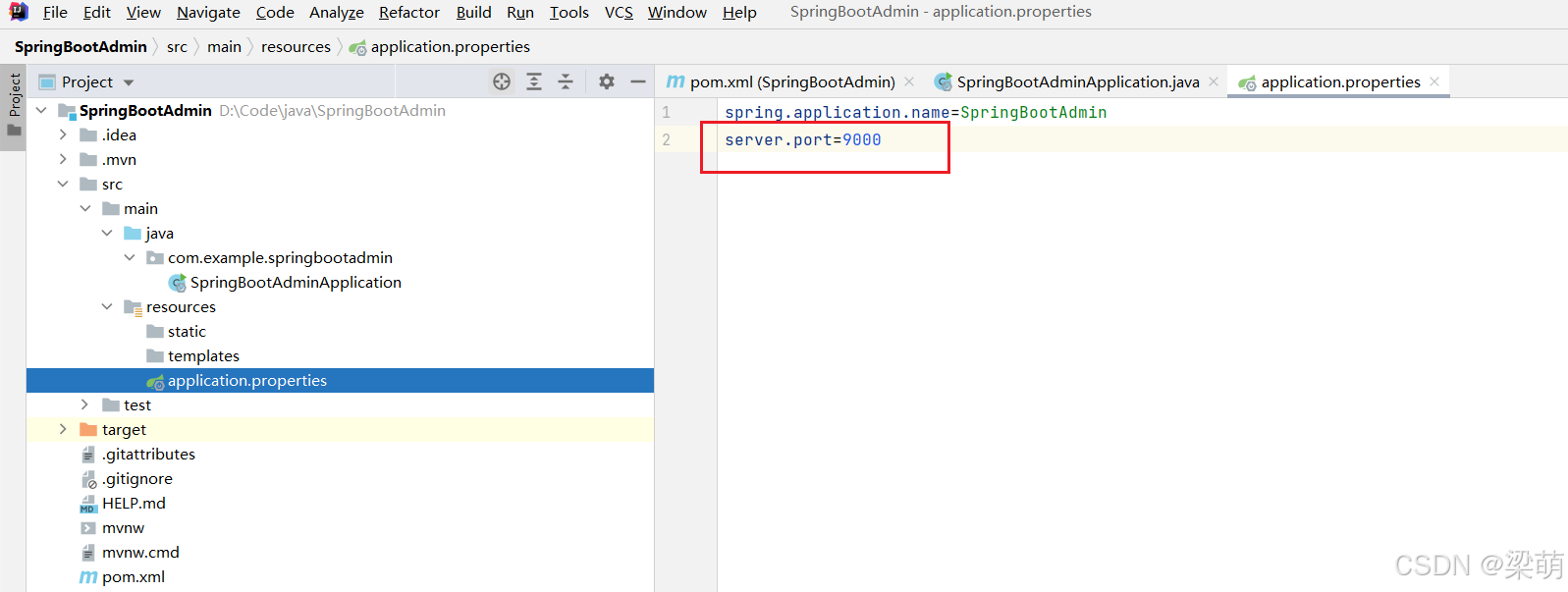This screenshot has width=1568, height=592.
Task: Click the Spring leaf icon in breadcrumb
Action: [357, 47]
